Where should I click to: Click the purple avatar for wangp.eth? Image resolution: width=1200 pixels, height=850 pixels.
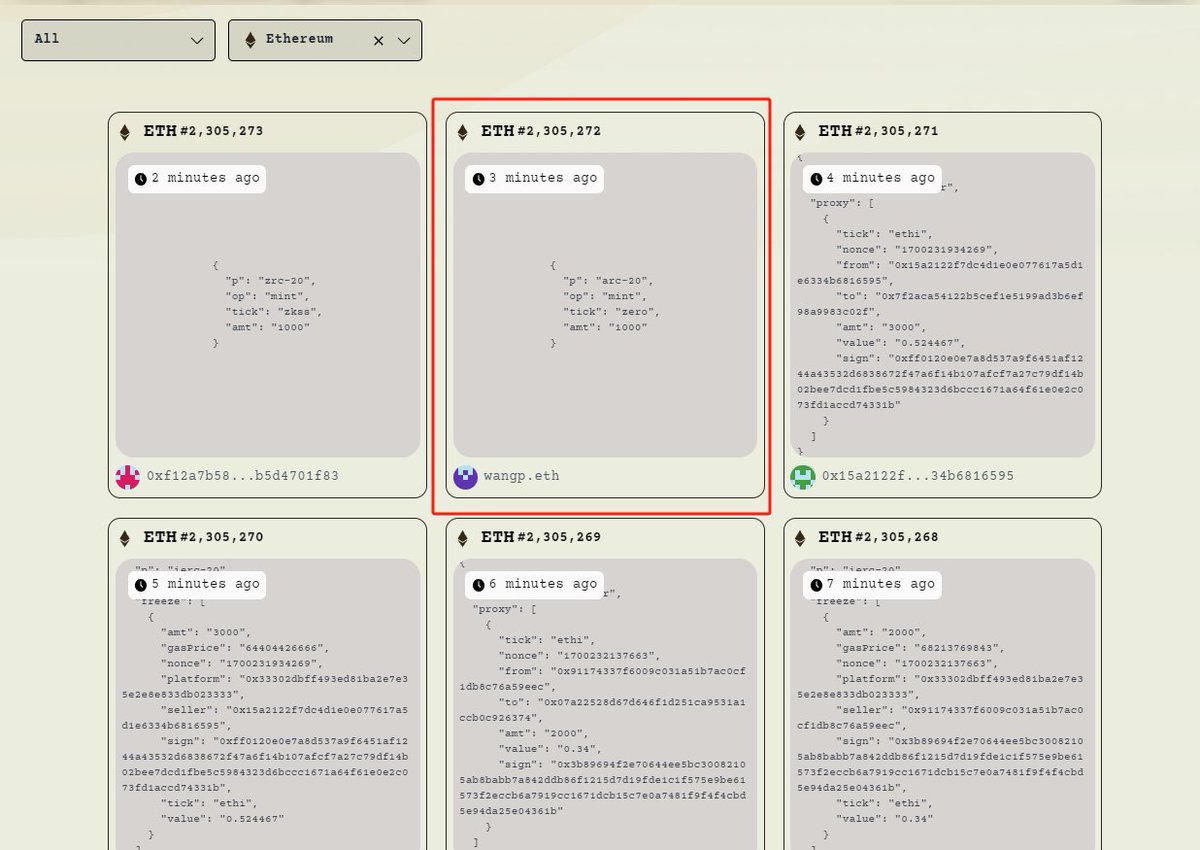point(465,477)
